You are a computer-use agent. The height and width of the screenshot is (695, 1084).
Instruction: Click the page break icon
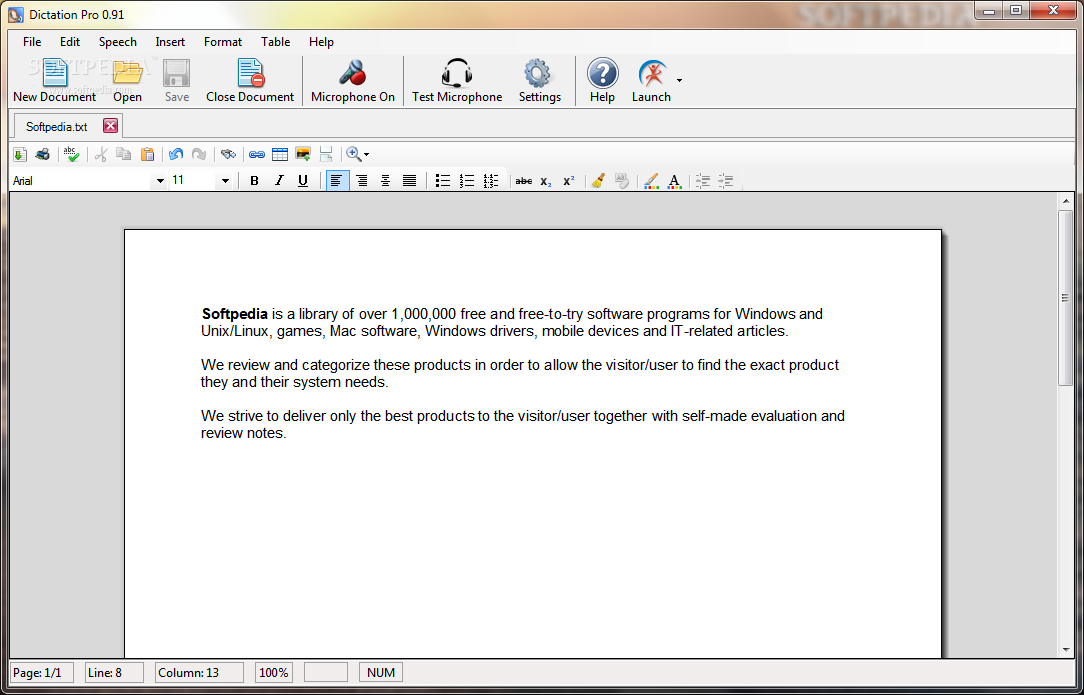[326, 154]
